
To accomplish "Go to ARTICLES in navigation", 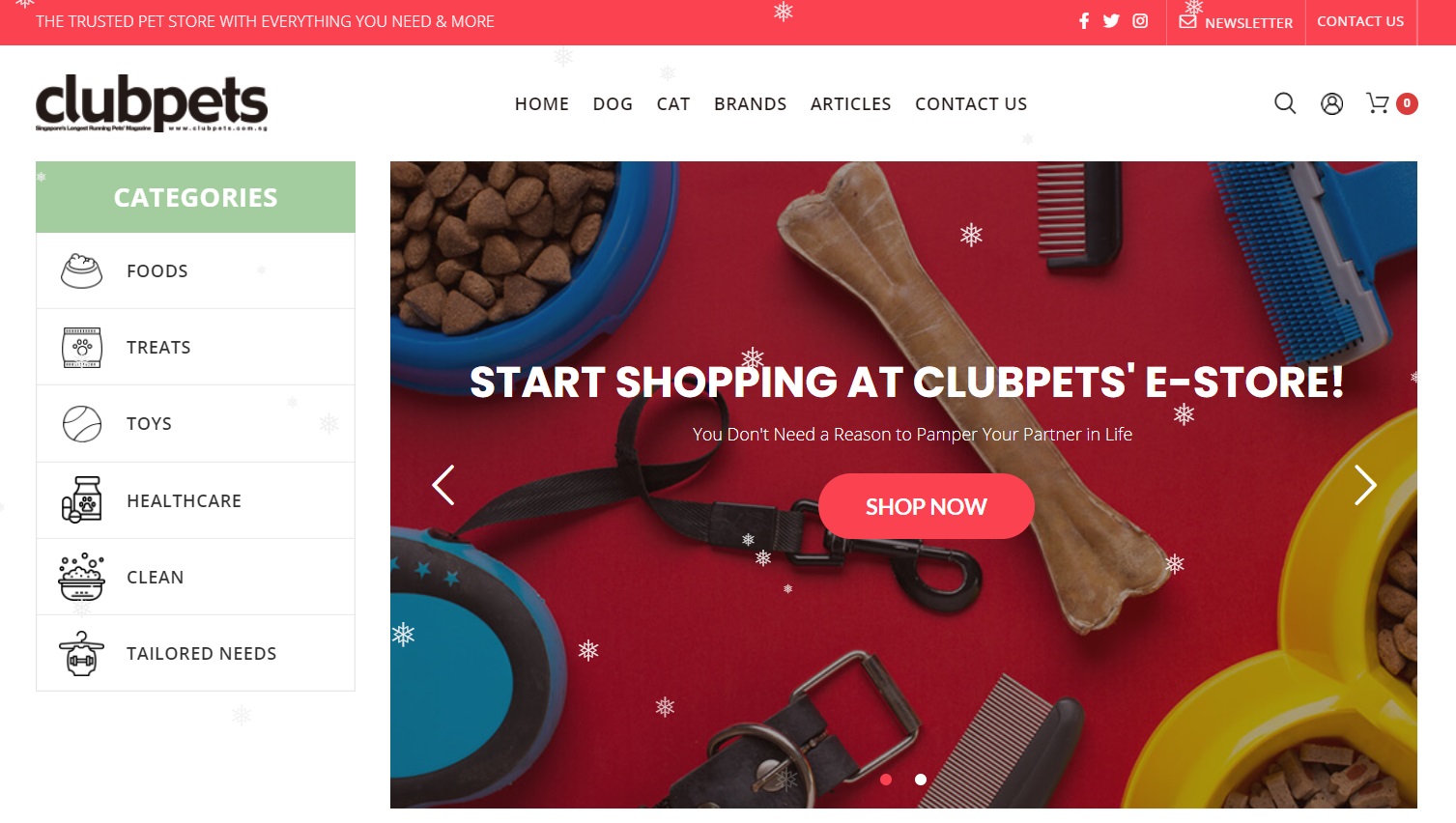I will point(851,104).
